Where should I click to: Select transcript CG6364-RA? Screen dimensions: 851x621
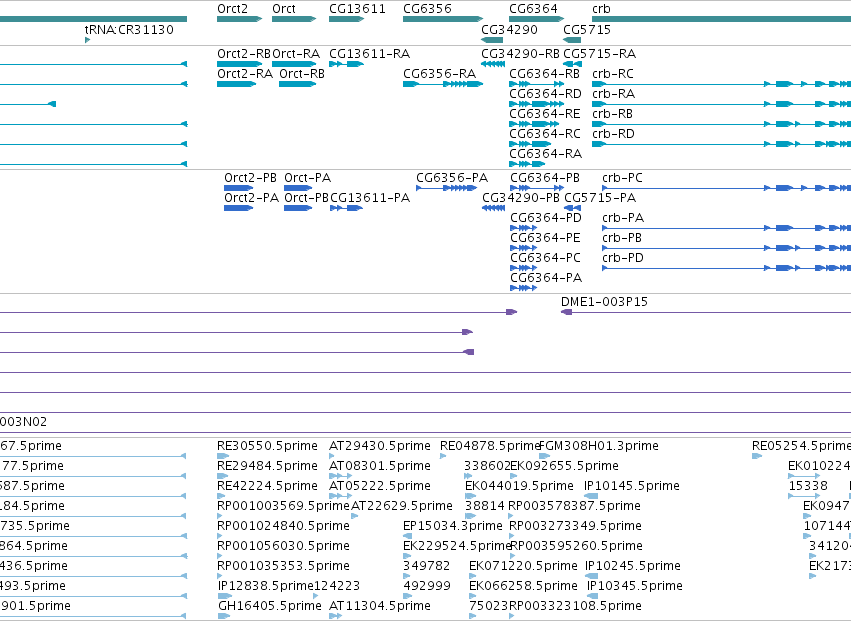pos(545,154)
